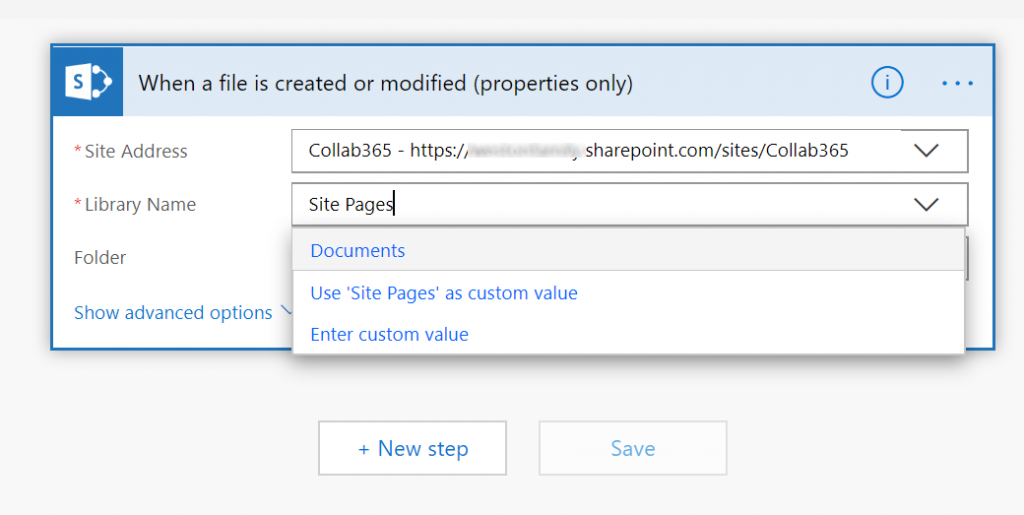Choose Use 'Site Pages' as custom value
This screenshot has height=515, width=1024.
click(x=628, y=293)
